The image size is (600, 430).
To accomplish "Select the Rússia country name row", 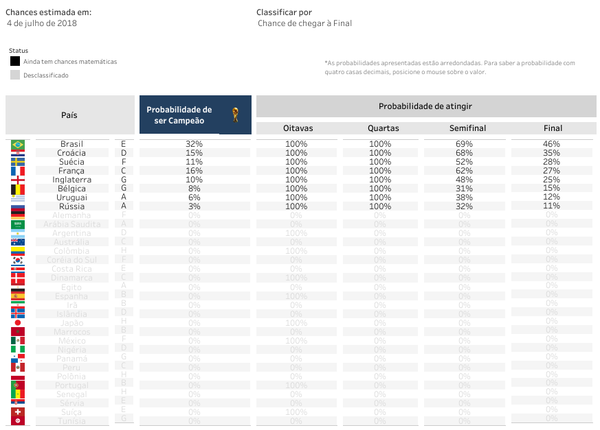I will (72, 206).
